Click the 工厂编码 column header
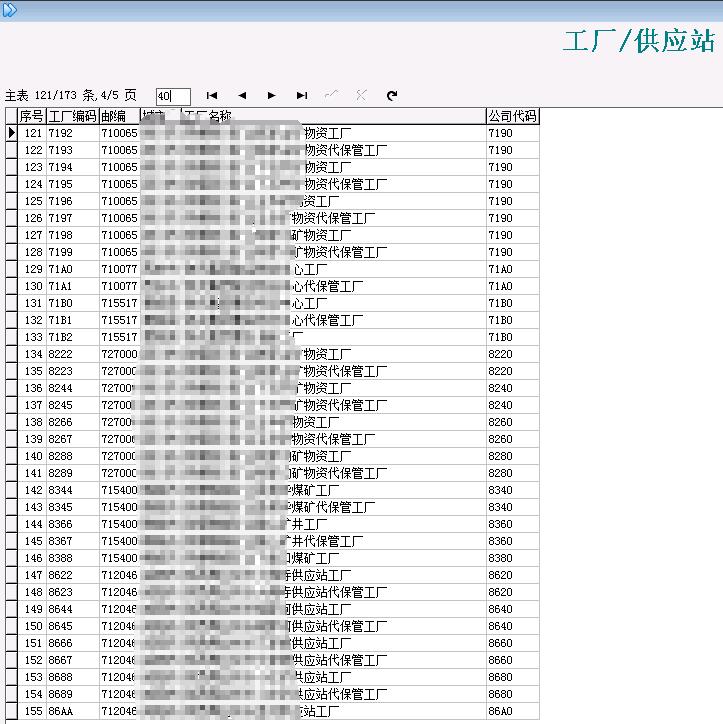 [x=72, y=116]
